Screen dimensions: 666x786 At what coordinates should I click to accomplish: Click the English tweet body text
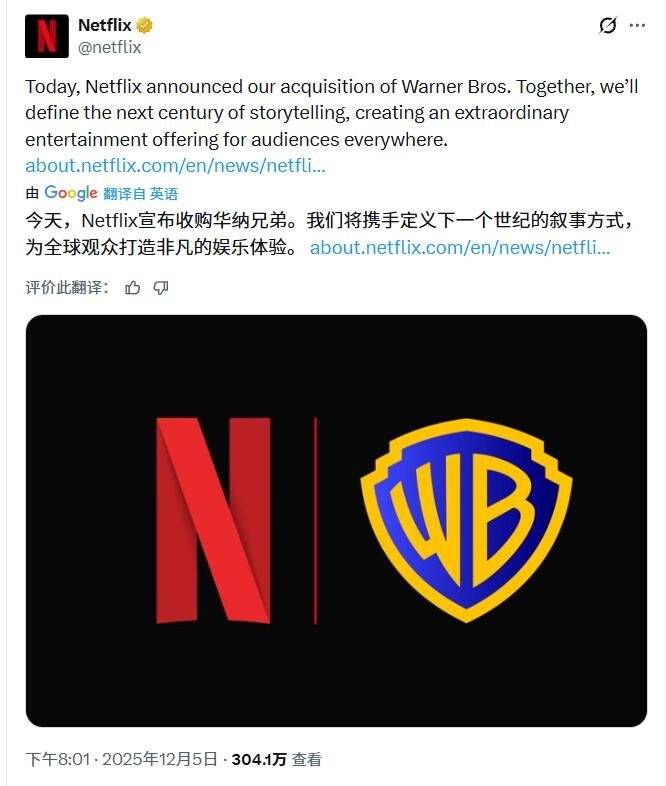[332, 113]
